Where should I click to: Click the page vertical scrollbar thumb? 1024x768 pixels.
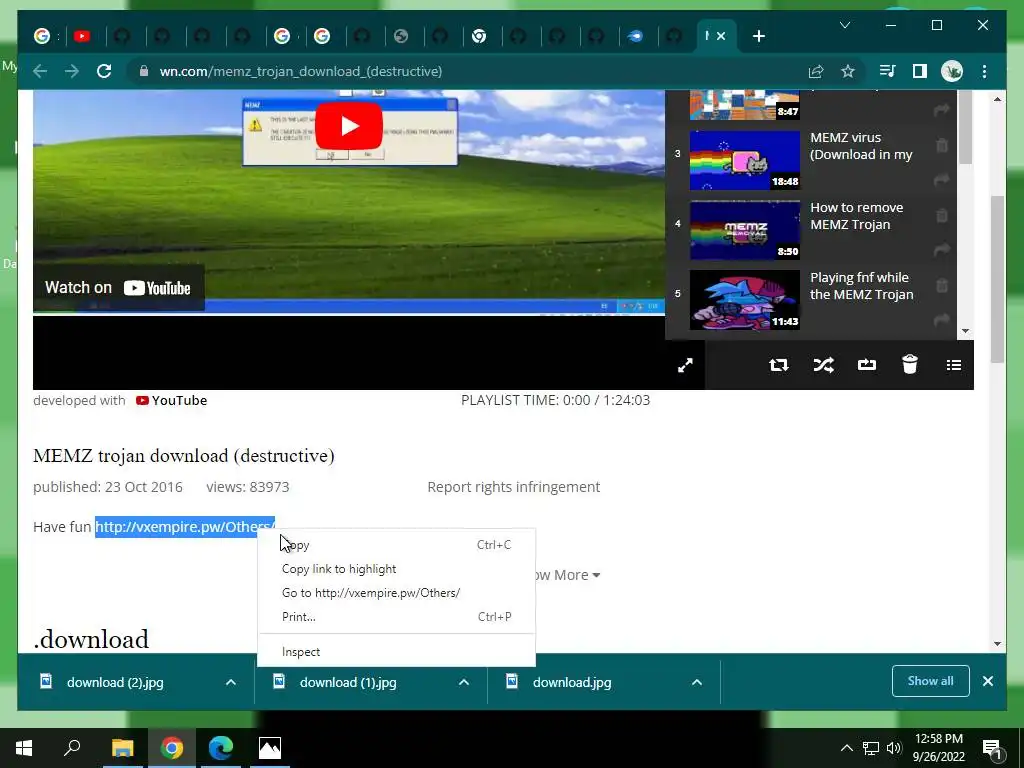(x=997, y=279)
